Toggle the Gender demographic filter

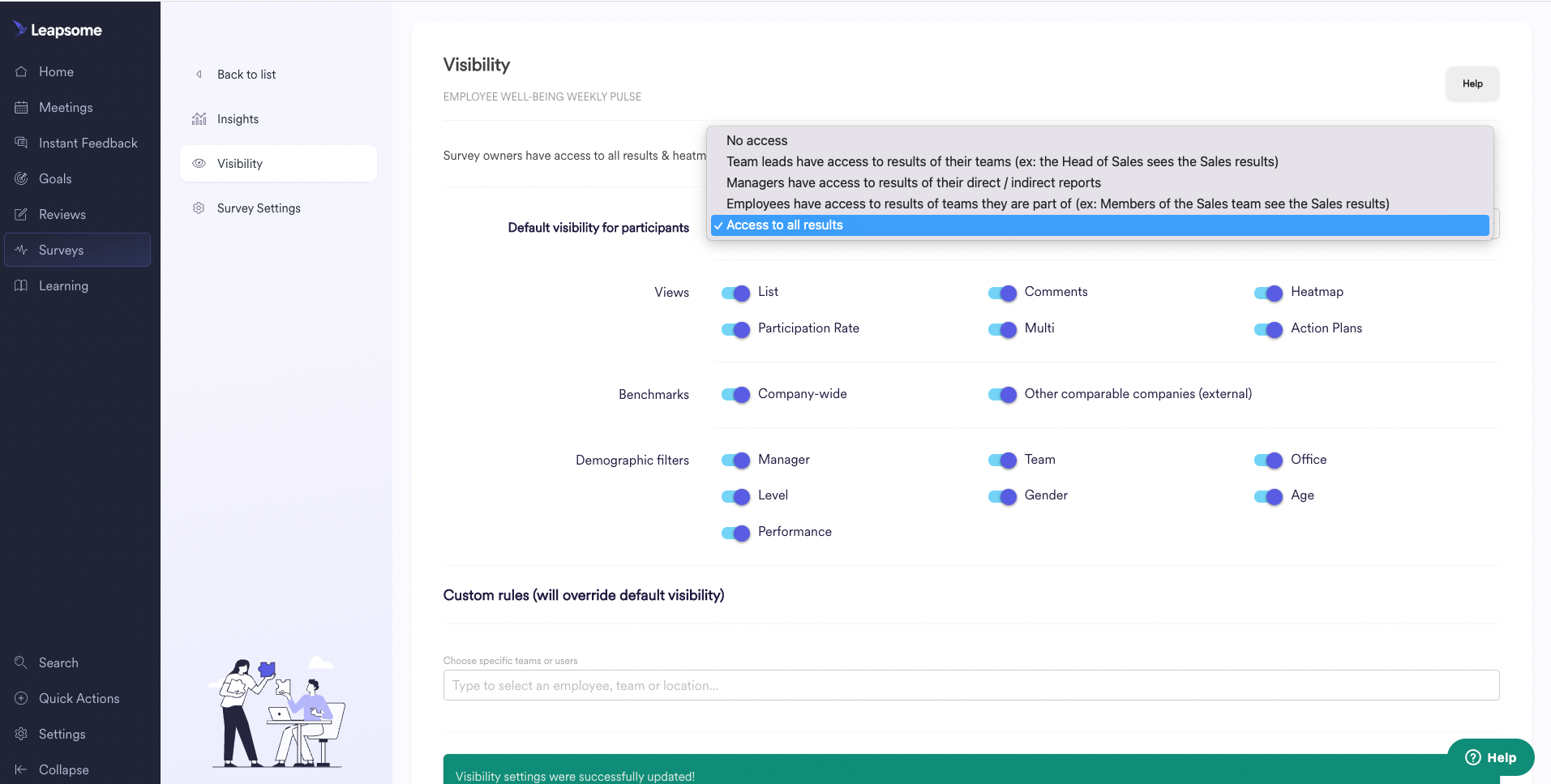[1002, 496]
